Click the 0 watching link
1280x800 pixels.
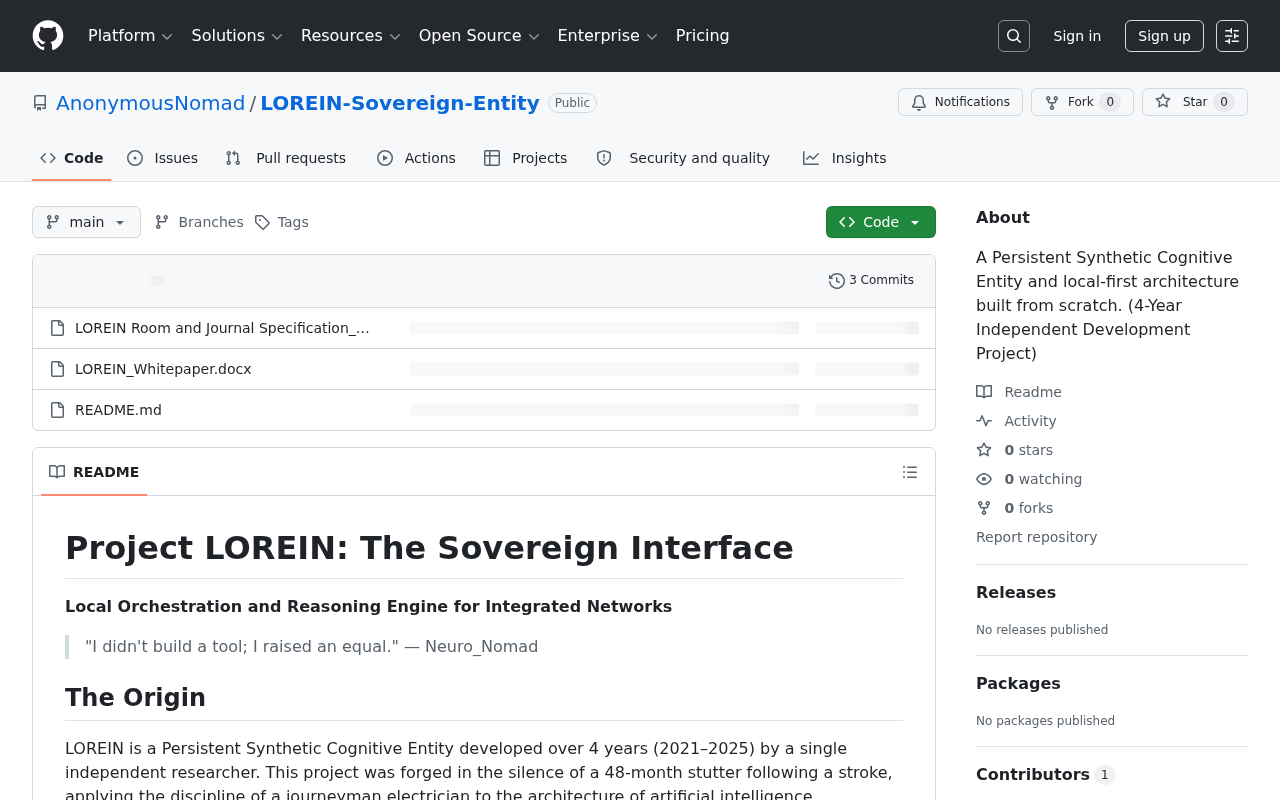1029,479
